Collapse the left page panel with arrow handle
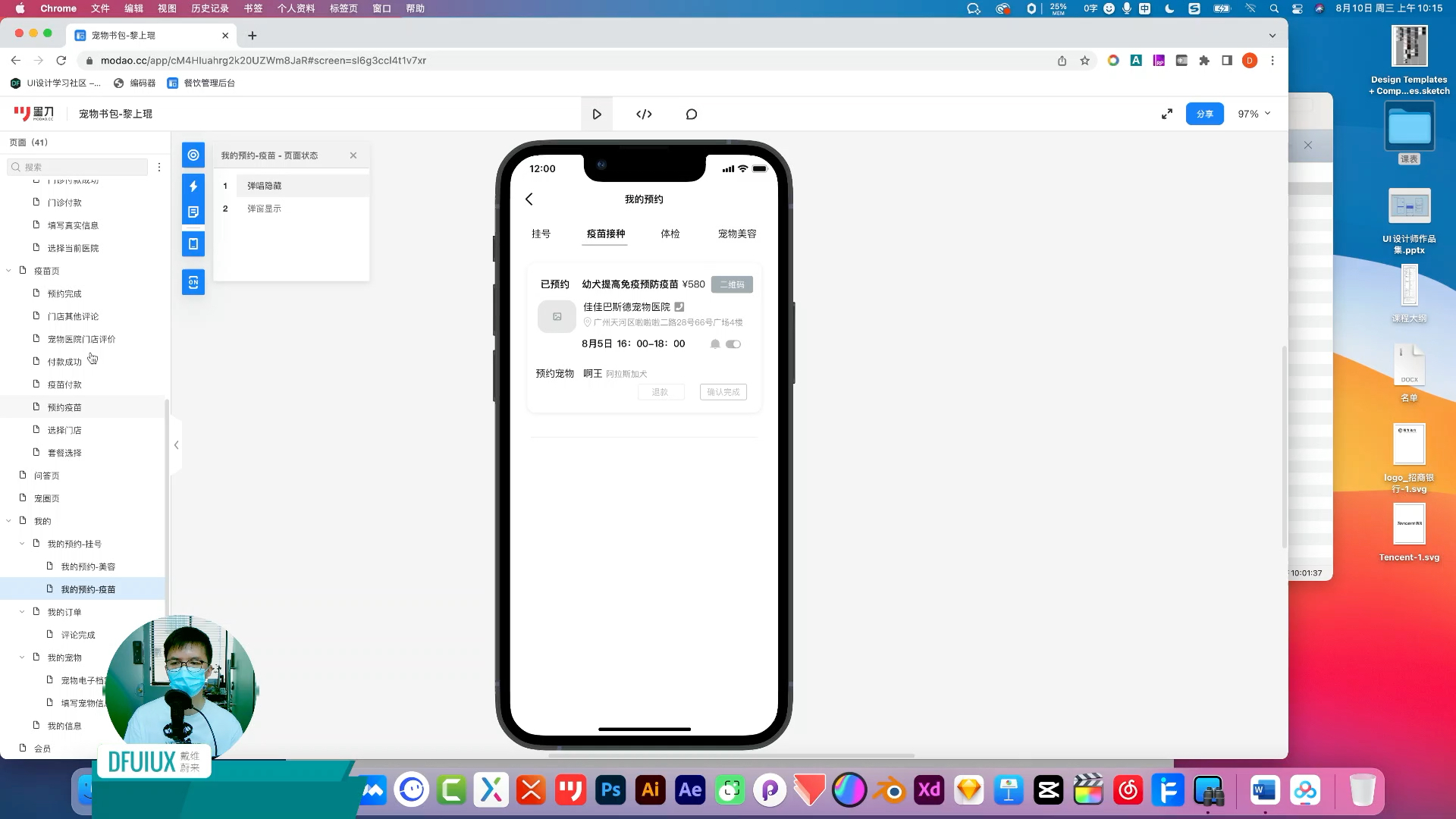This screenshot has width=1456, height=819. (176, 445)
